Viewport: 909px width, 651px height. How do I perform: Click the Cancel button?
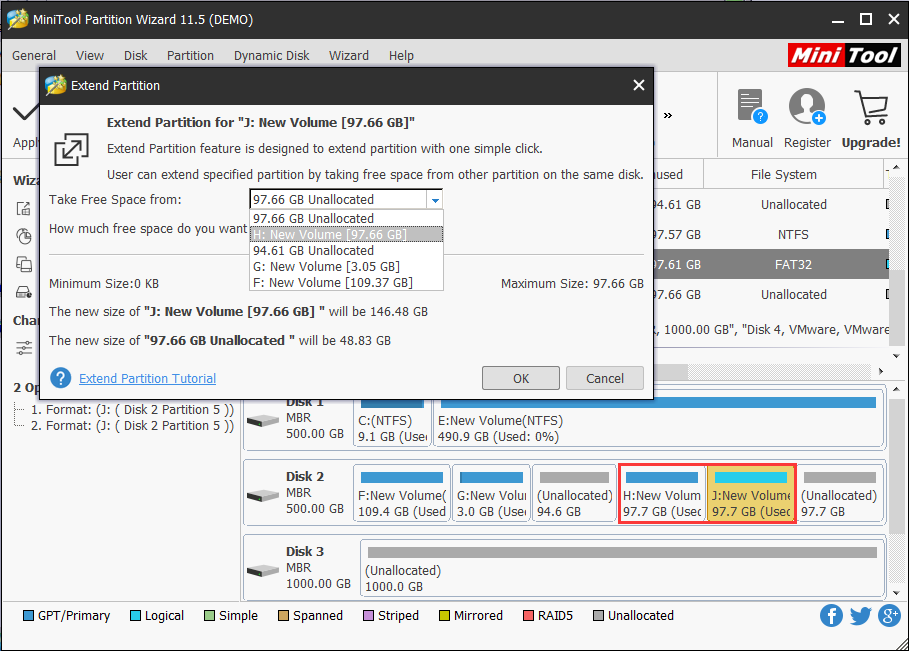605,378
